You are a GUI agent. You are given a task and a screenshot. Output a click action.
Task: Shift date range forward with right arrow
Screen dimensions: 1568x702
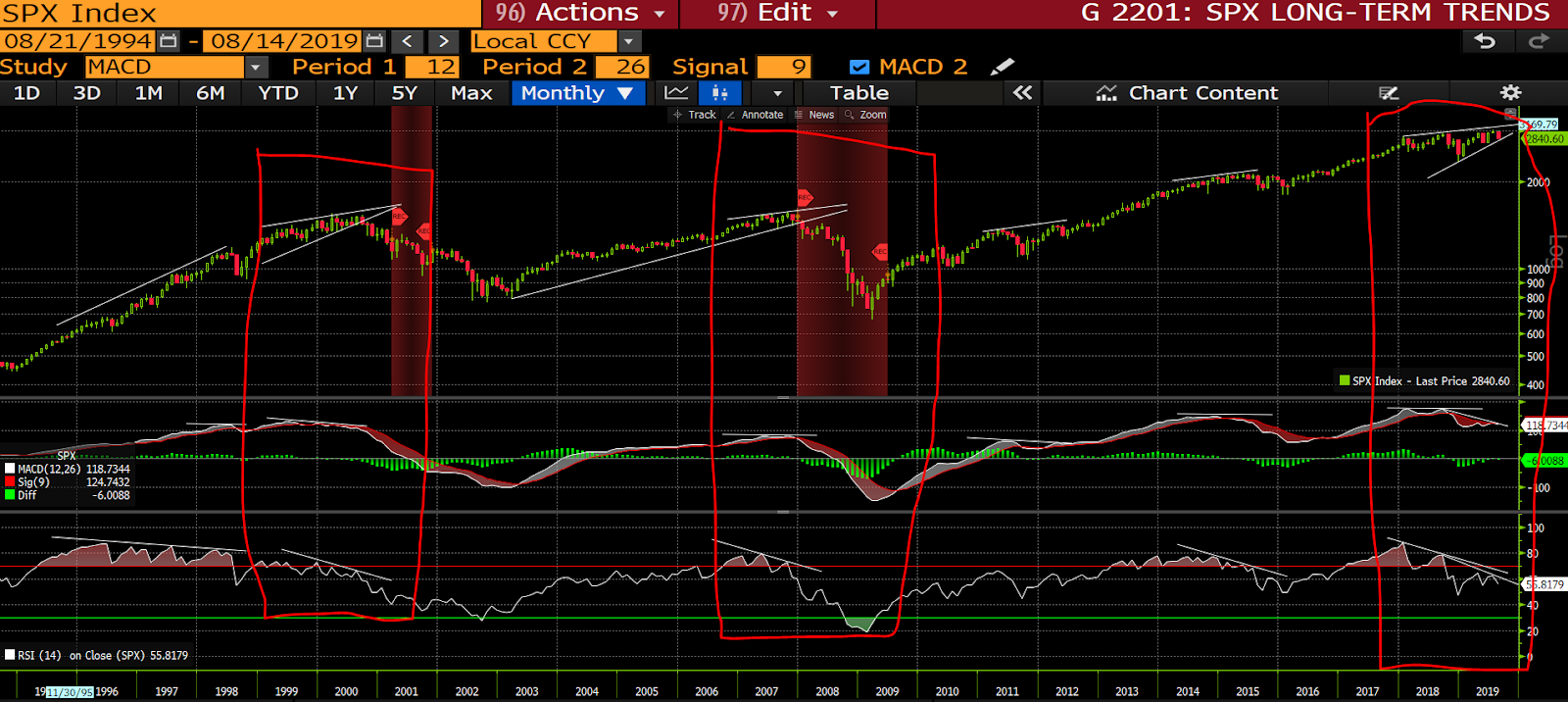(443, 41)
